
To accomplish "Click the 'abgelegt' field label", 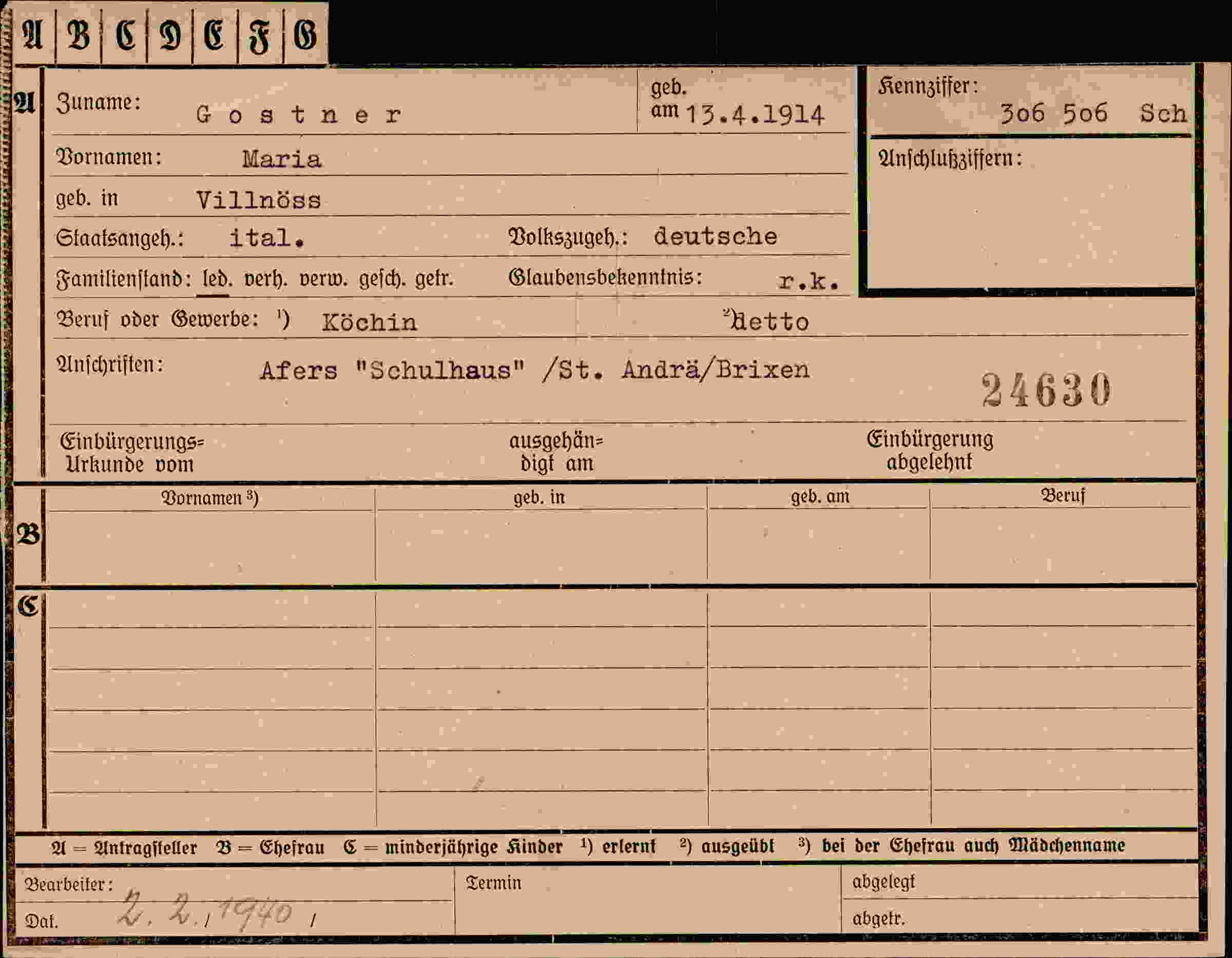I will 883,882.
